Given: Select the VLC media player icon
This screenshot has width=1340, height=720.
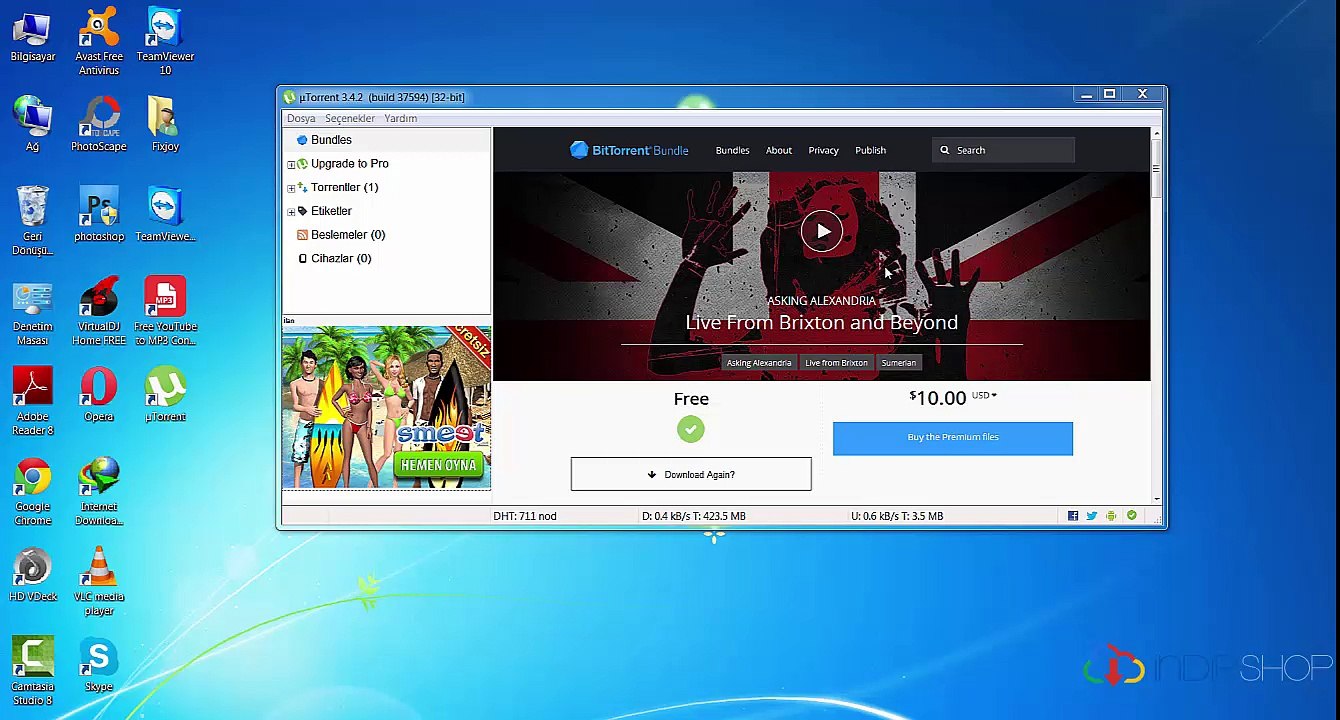Looking at the screenshot, I should (x=99, y=581).
